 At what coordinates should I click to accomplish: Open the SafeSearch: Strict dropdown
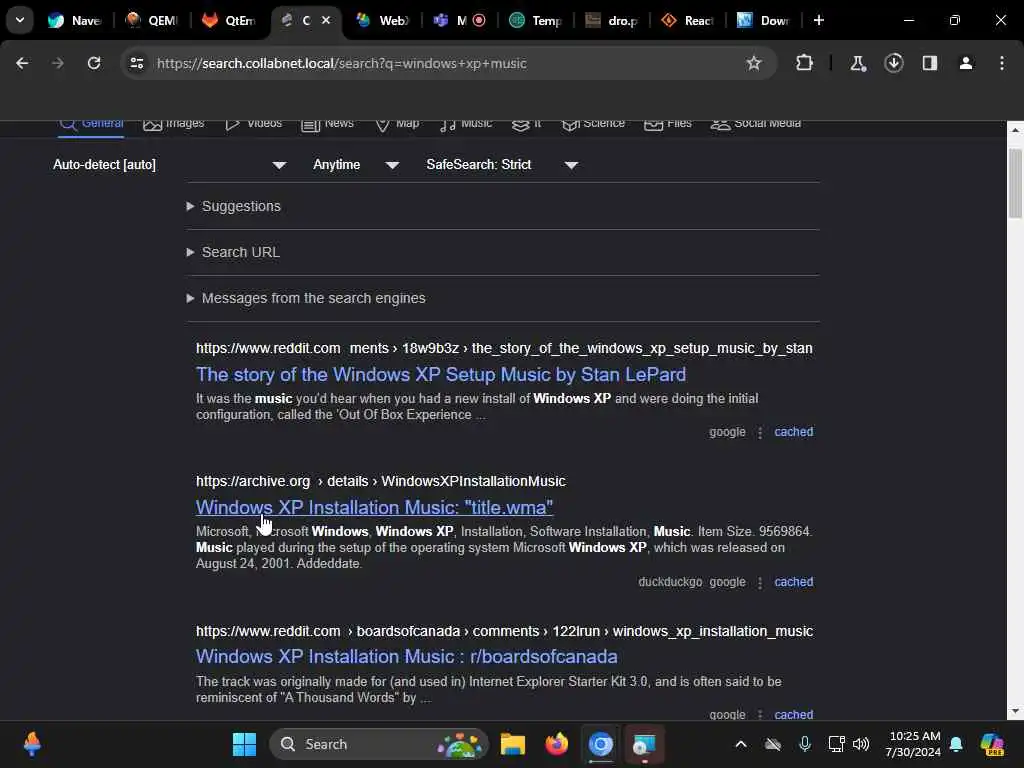click(502, 165)
